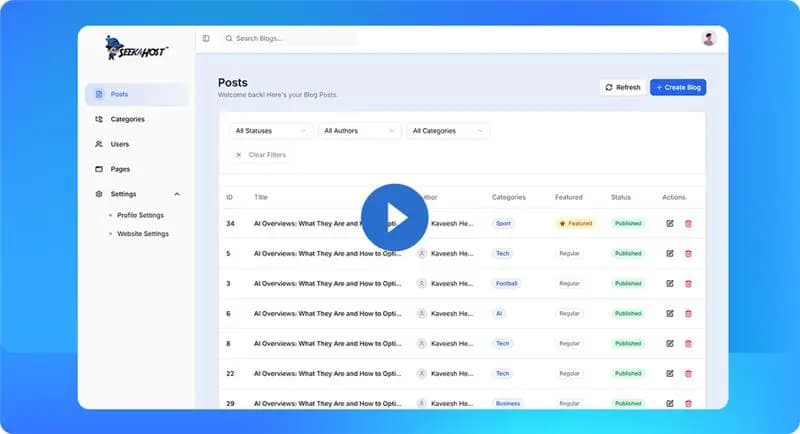Open the All Categories dropdown
The width and height of the screenshot is (800, 434).
click(x=448, y=131)
